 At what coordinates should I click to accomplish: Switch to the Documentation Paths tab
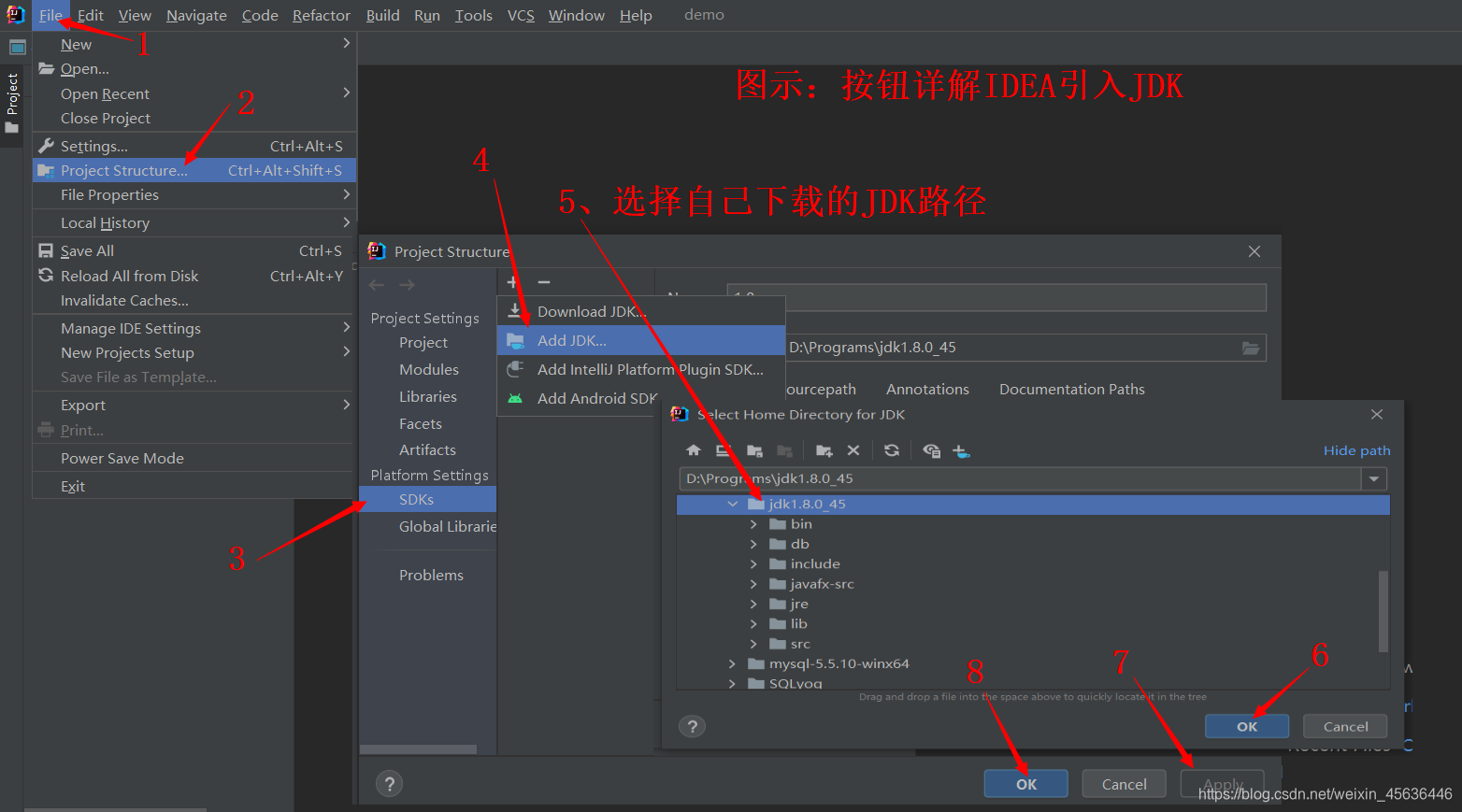(x=1071, y=389)
